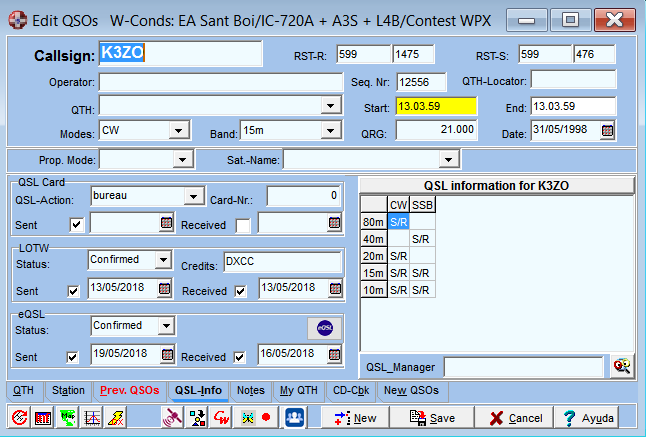Open the Map icon in bottom toolbar
This screenshot has width=646, height=437.
click(67, 418)
